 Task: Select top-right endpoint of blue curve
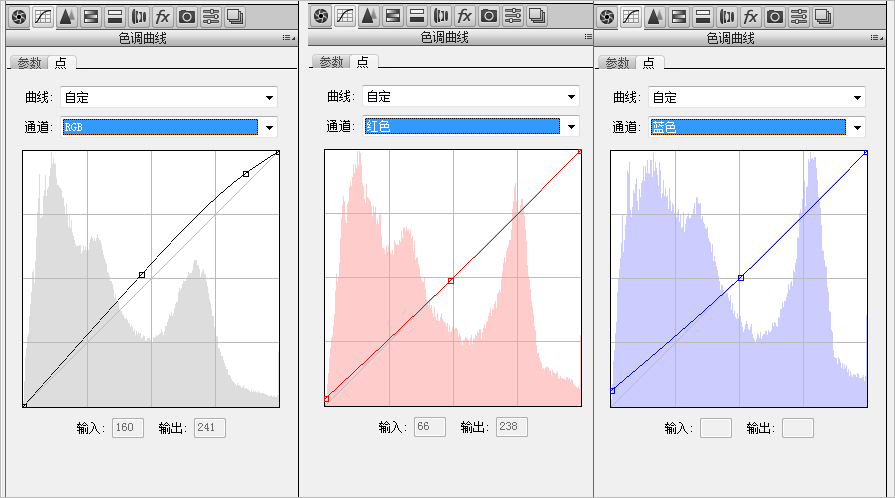865,152
